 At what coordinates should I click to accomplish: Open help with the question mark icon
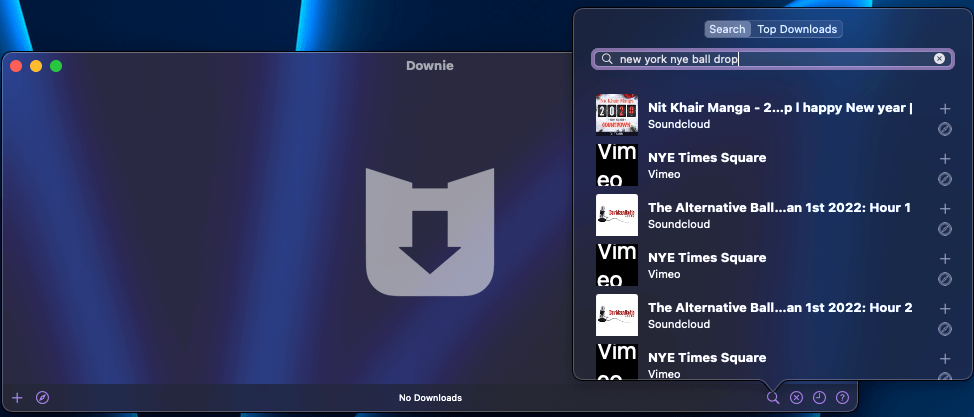point(842,398)
